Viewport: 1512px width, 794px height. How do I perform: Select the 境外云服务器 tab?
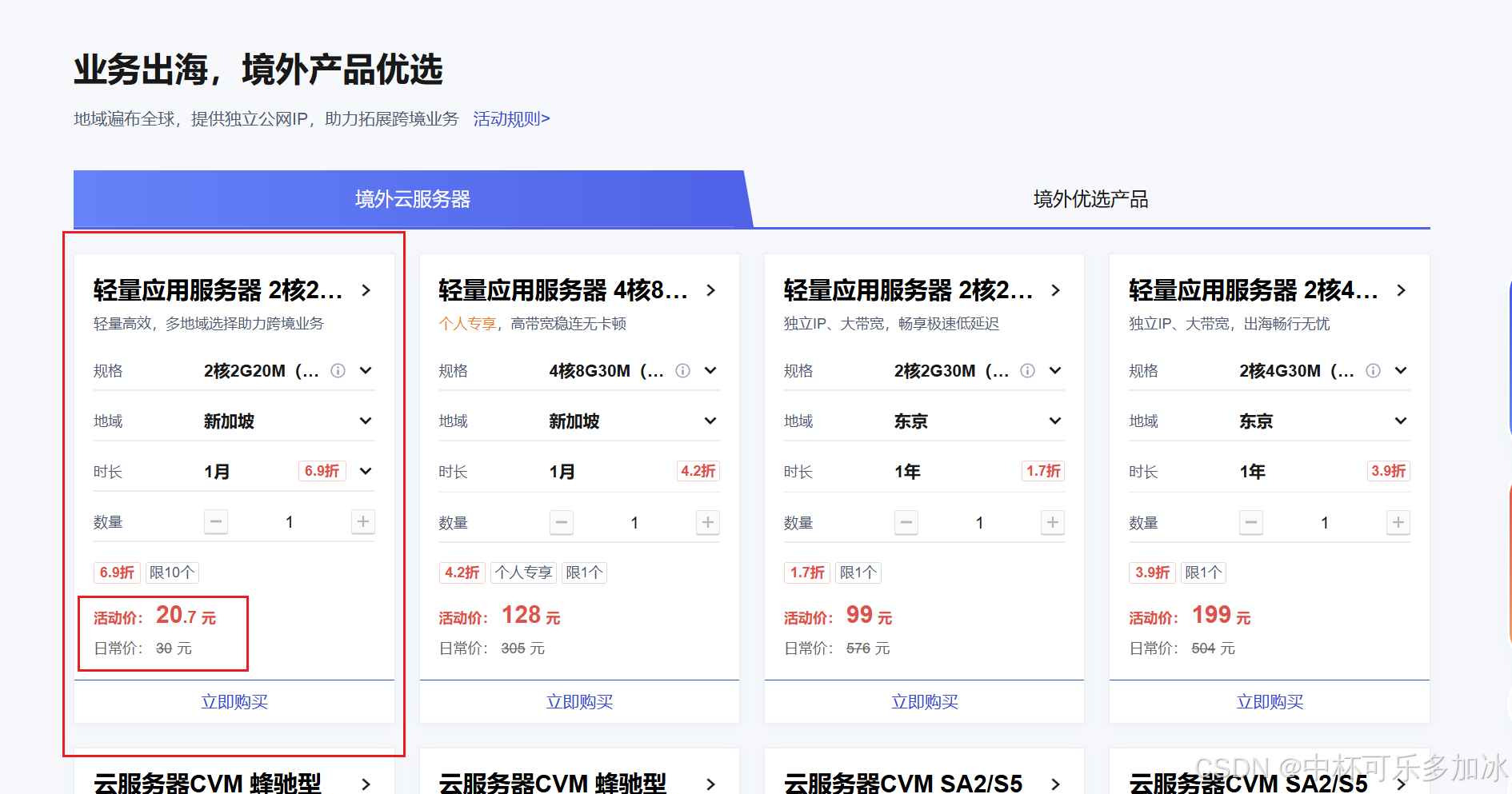[413, 199]
